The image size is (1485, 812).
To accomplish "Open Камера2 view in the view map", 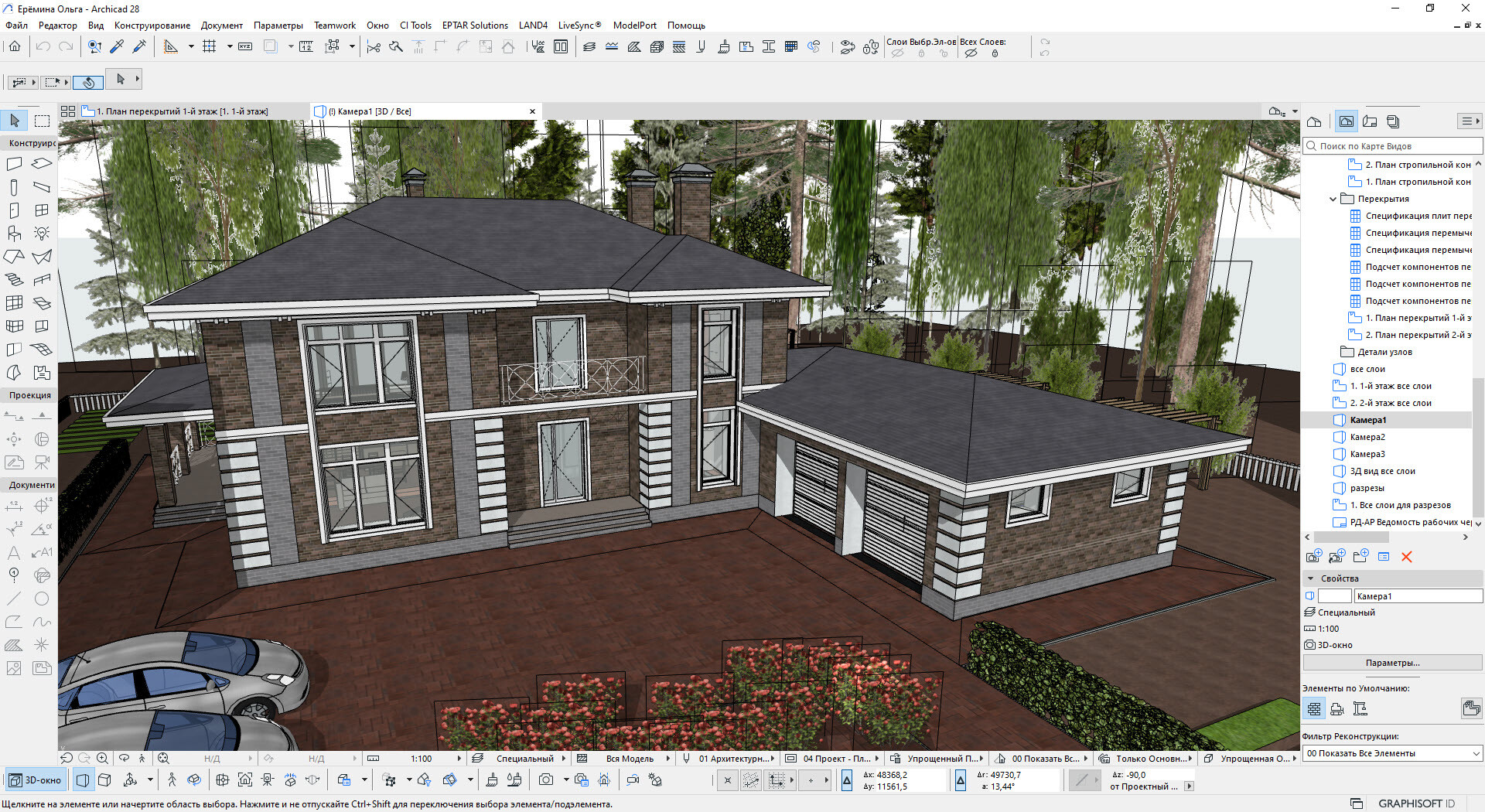I will pos(1367,437).
